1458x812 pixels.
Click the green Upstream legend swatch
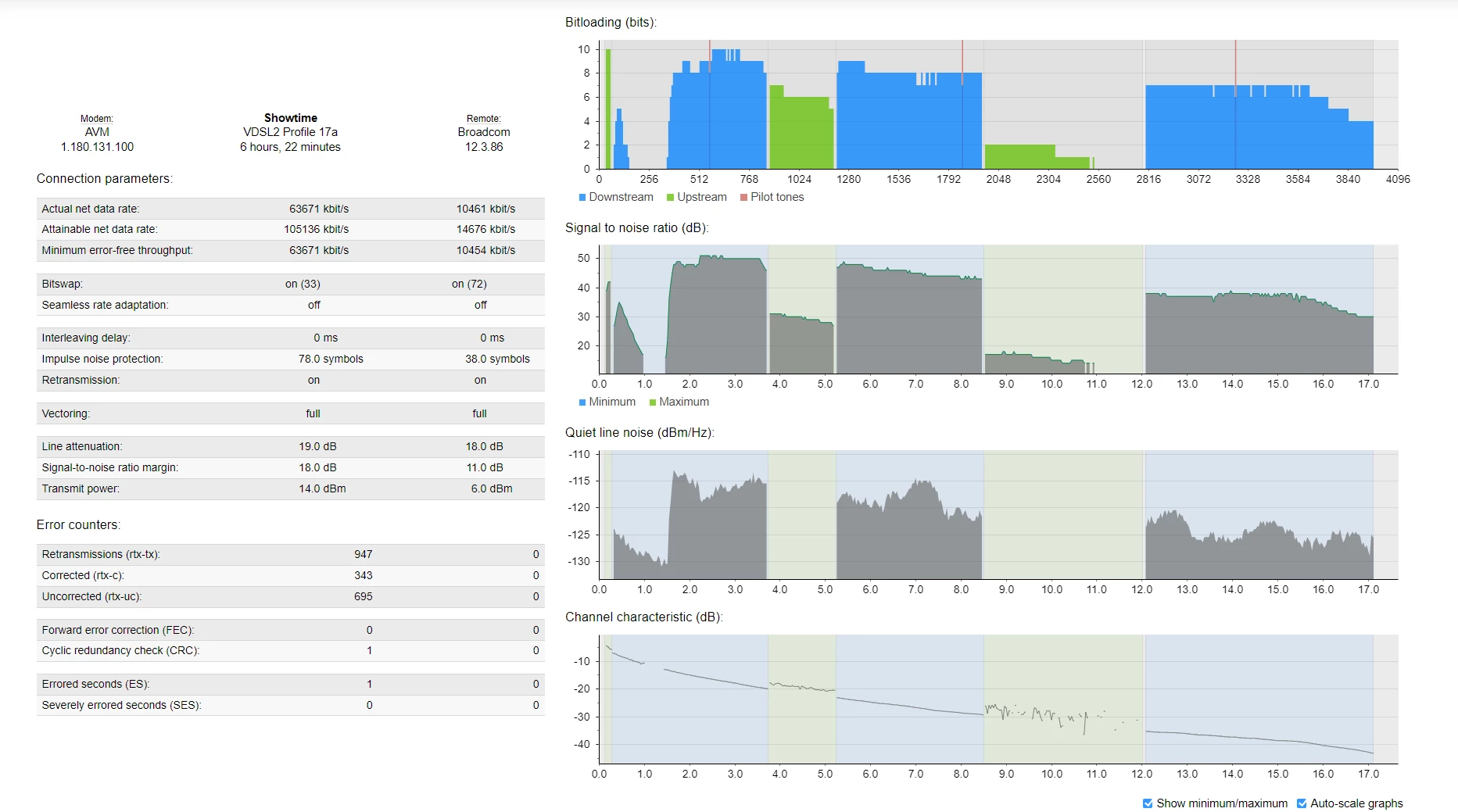click(670, 198)
